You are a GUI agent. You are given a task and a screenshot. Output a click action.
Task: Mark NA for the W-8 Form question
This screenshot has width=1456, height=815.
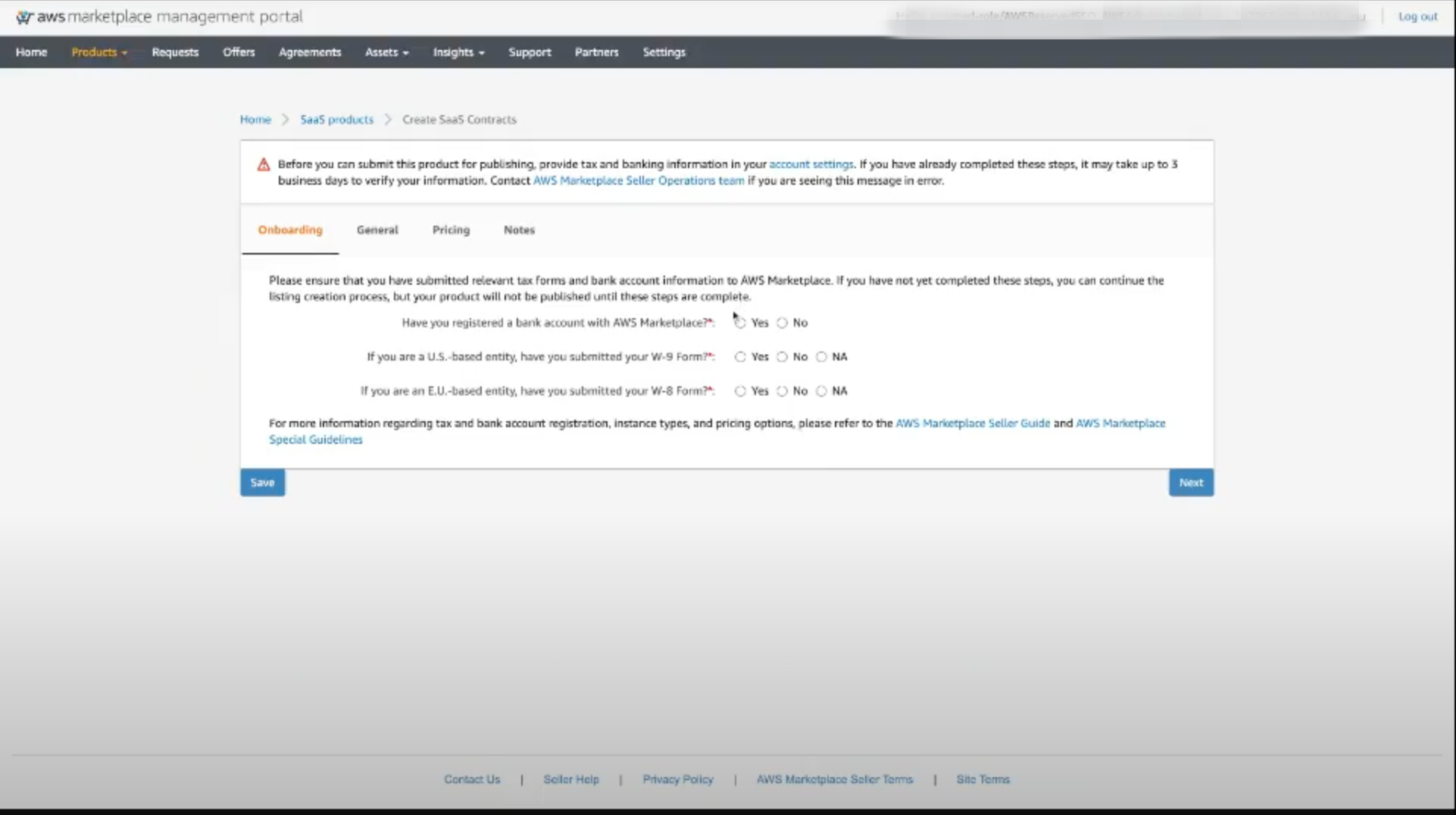click(x=821, y=391)
